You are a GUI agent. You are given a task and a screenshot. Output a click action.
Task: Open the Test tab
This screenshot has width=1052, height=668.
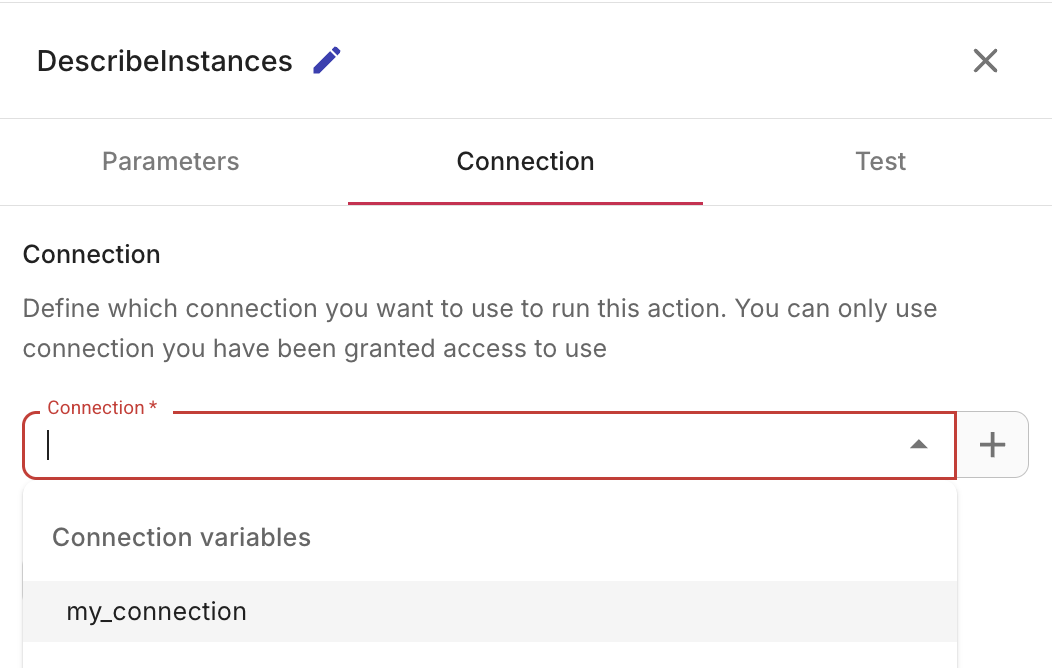(x=880, y=161)
